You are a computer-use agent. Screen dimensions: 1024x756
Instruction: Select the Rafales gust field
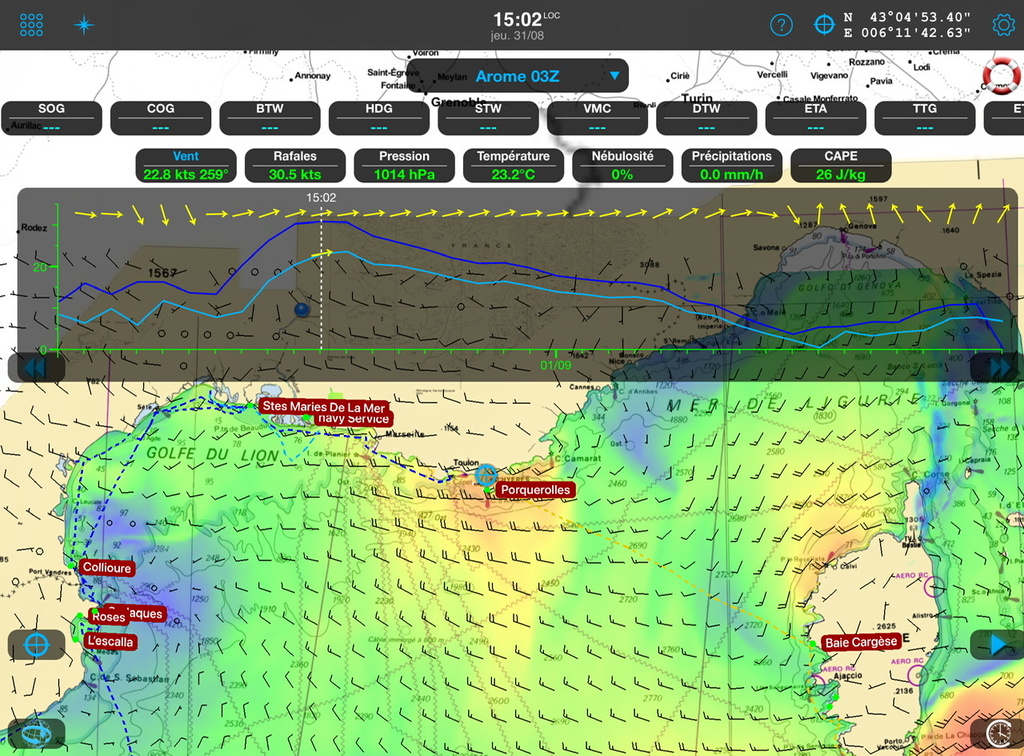[295, 166]
